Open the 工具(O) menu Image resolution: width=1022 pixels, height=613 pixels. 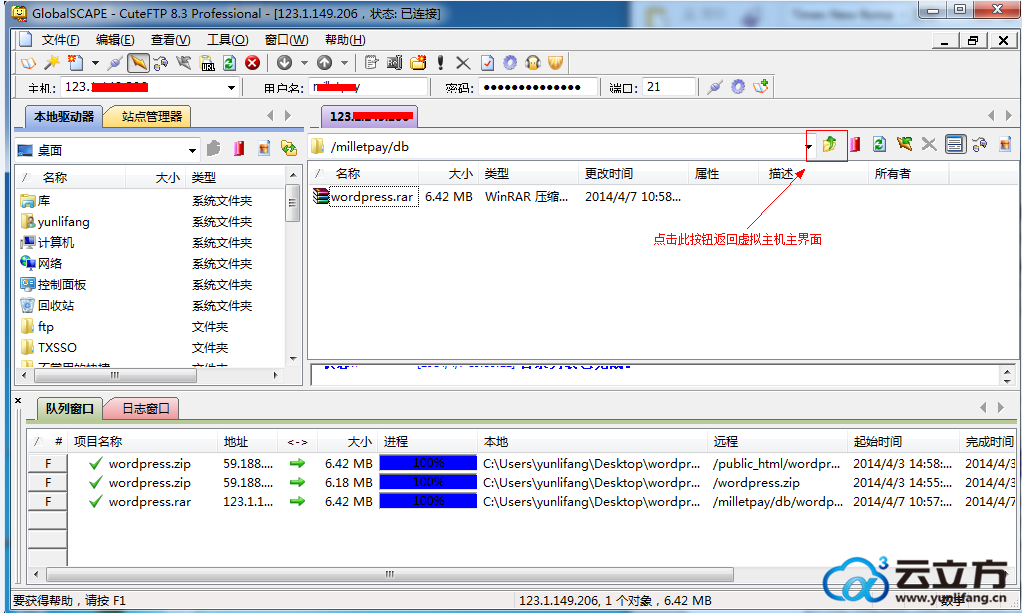[227, 40]
